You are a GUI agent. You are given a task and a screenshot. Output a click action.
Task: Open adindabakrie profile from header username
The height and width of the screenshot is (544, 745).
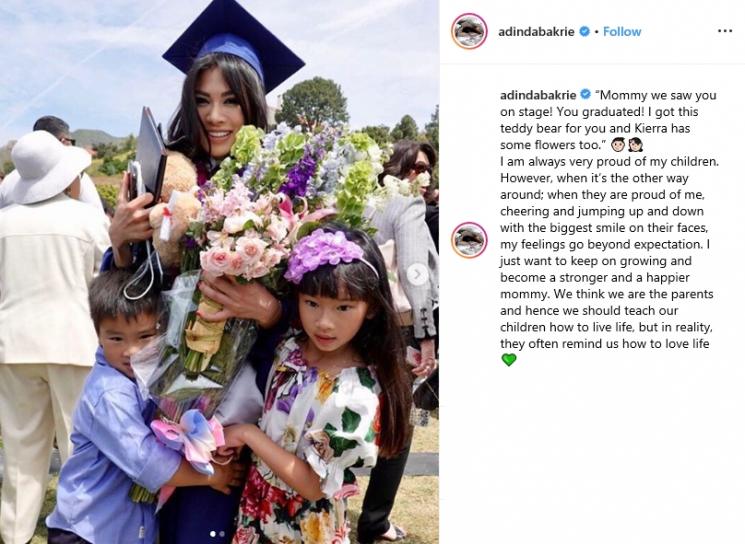coord(536,31)
